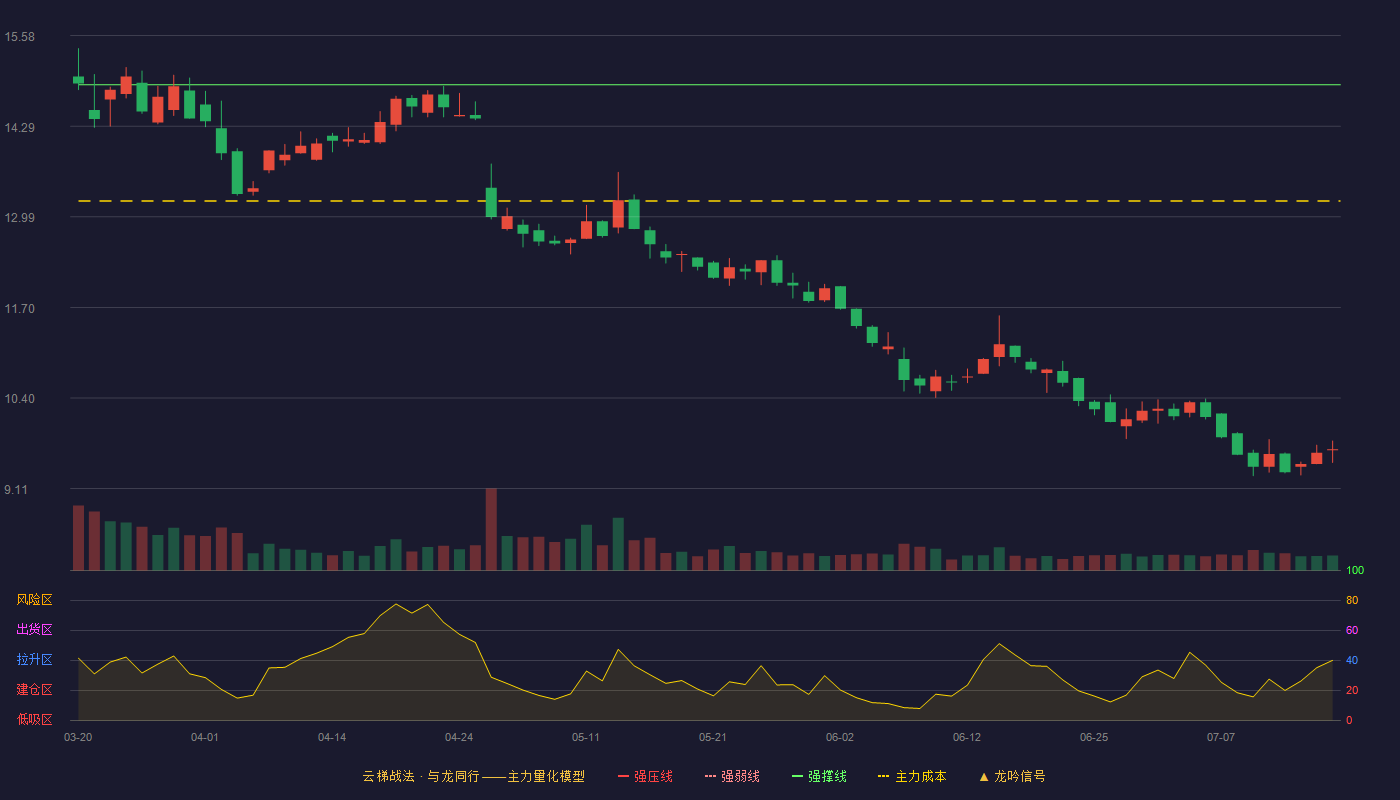Click the 07-07 date label
The height and width of the screenshot is (800, 1400).
click(1221, 737)
